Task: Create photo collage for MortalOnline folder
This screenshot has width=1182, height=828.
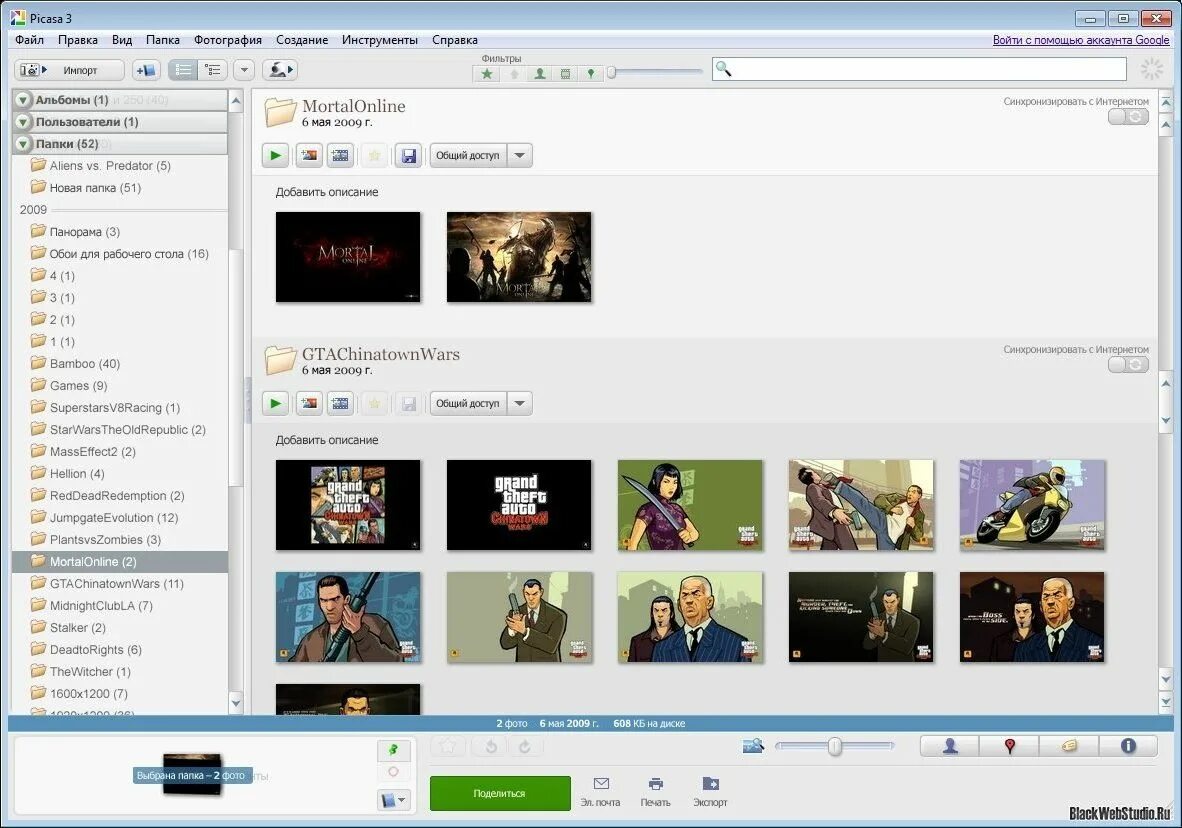Action: [x=309, y=155]
